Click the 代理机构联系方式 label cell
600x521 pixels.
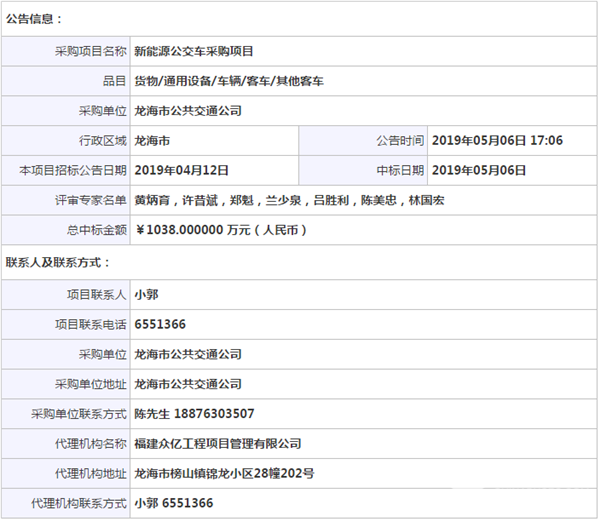pyautogui.click(x=79, y=503)
